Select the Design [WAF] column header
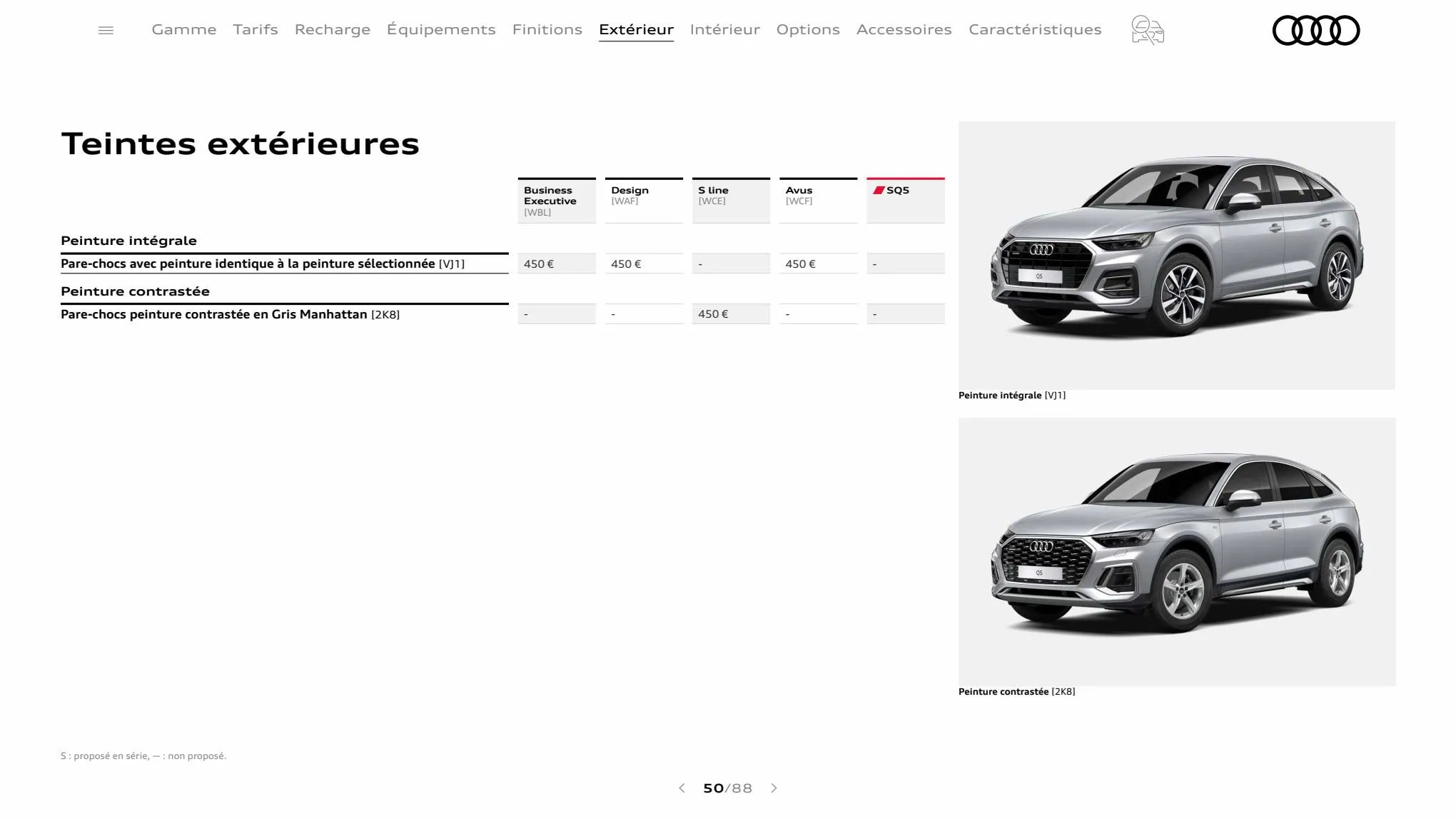 coord(644,201)
